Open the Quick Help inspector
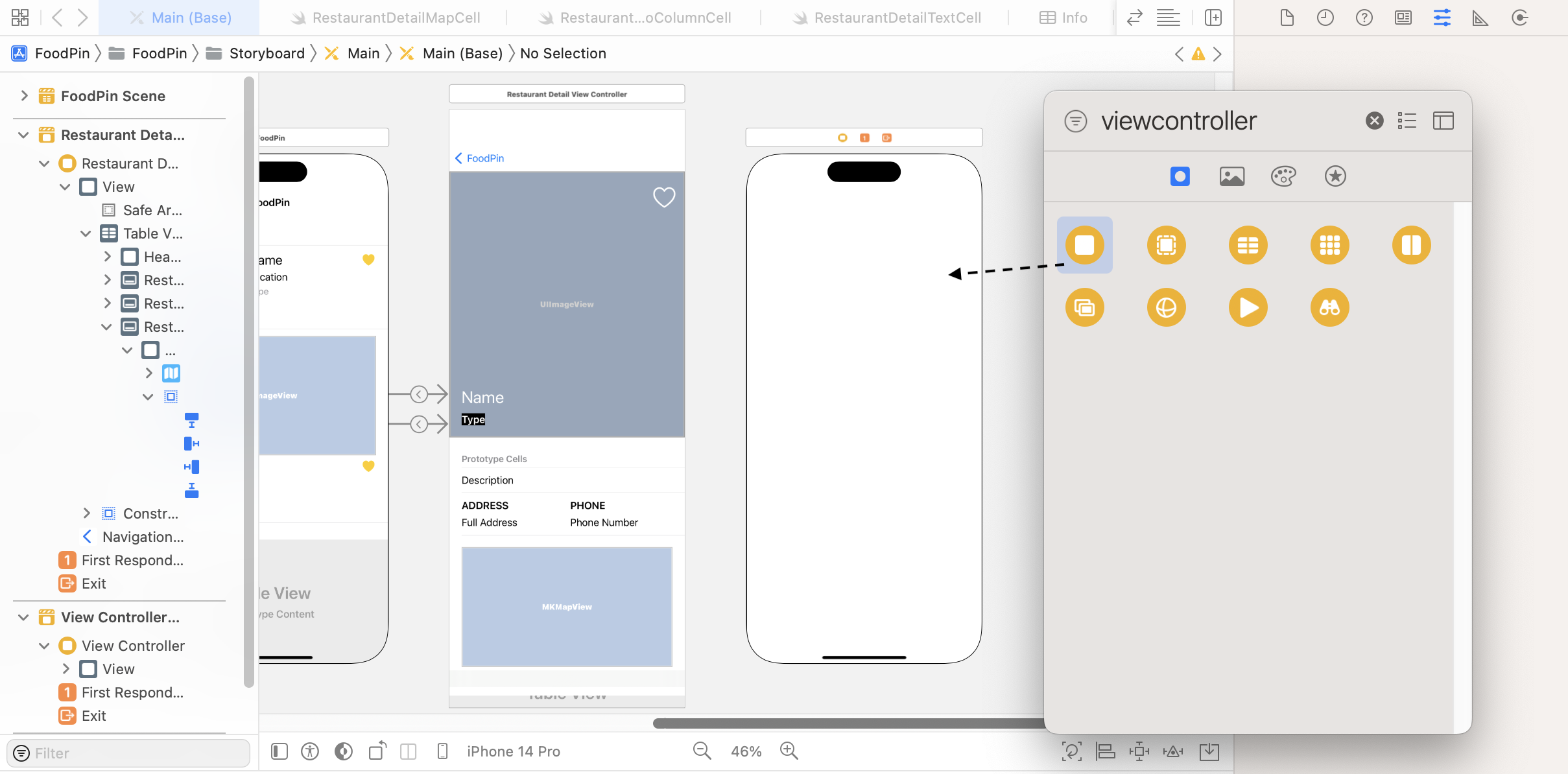Viewport: 1568px width, 774px height. [1364, 18]
